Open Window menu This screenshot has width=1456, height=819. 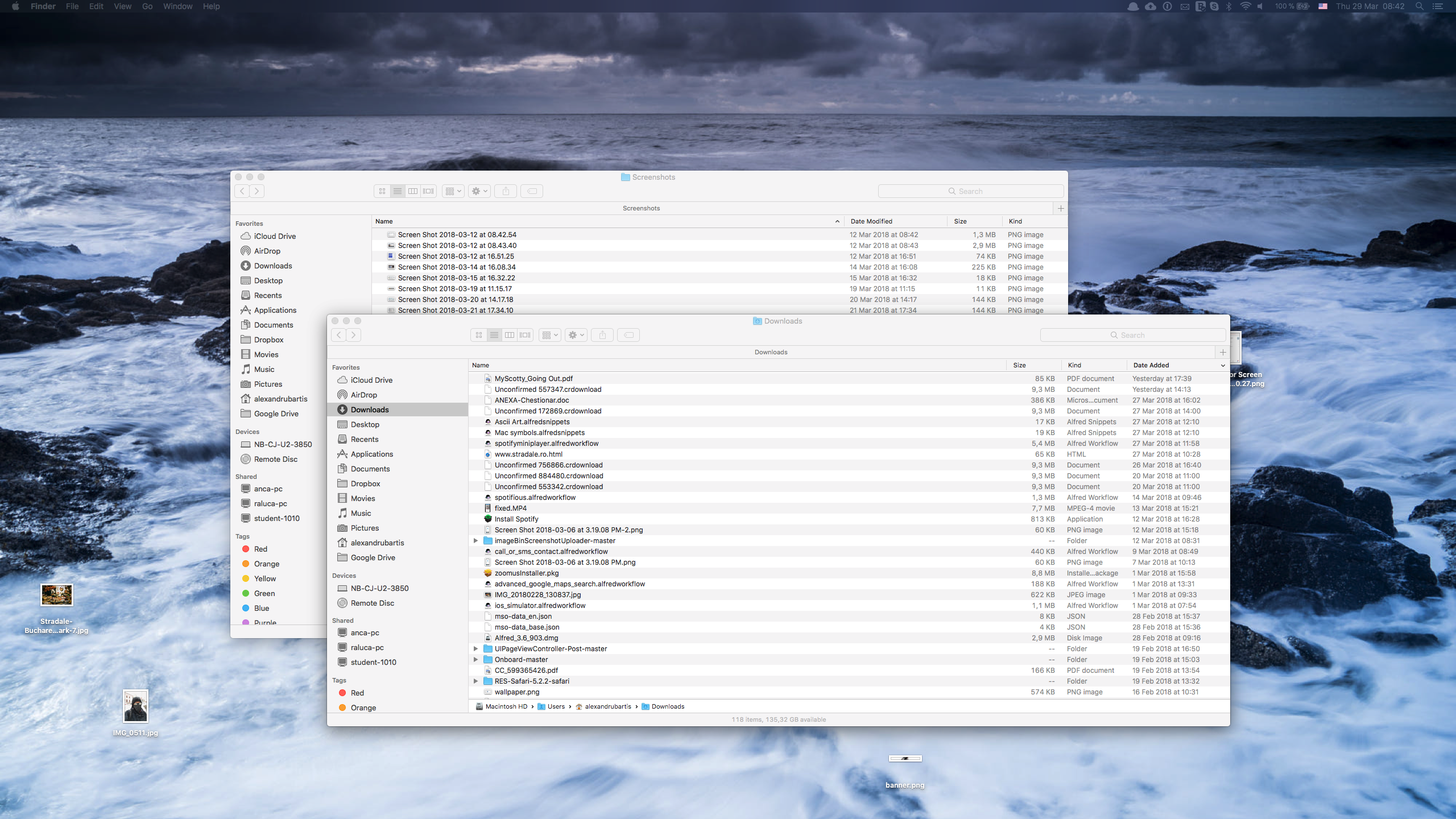coord(177,6)
